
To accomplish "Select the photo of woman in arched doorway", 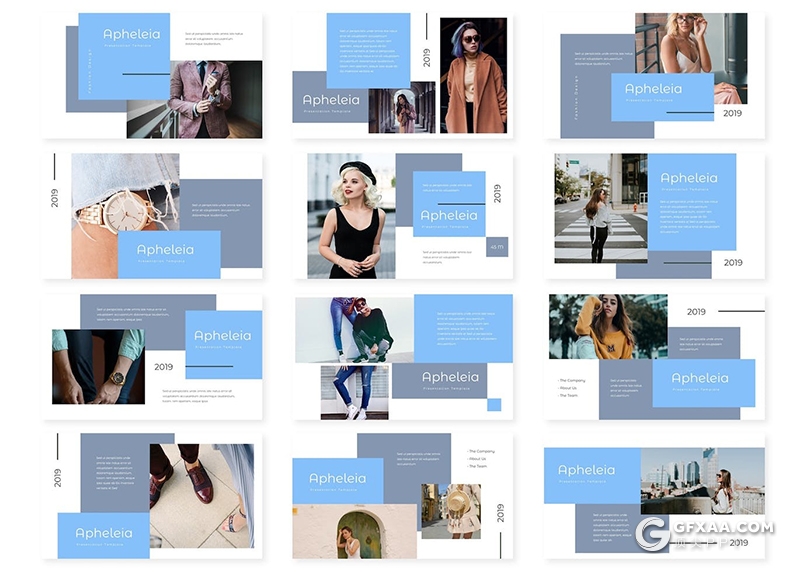I will click(354, 530).
